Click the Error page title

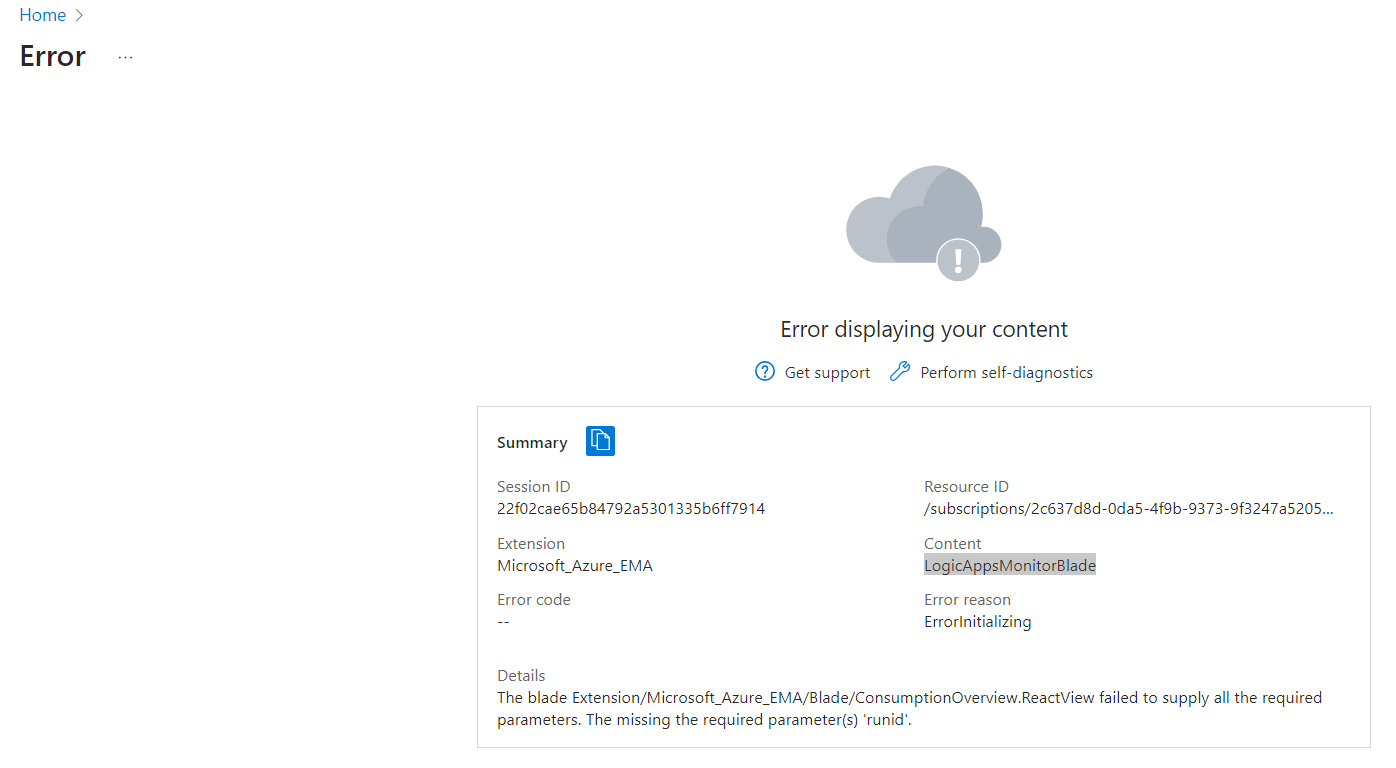[x=51, y=56]
